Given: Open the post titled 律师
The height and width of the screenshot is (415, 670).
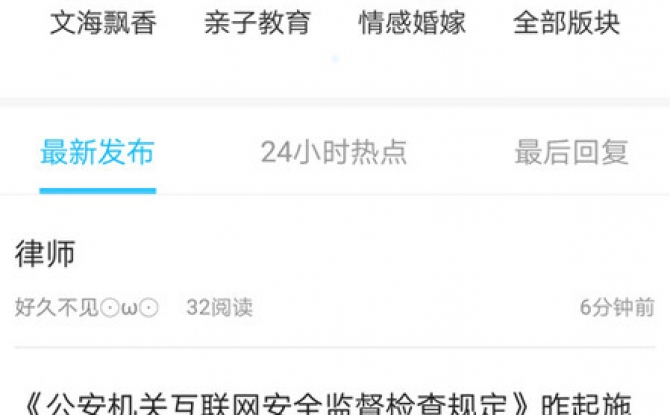Looking at the screenshot, I should [x=45, y=254].
